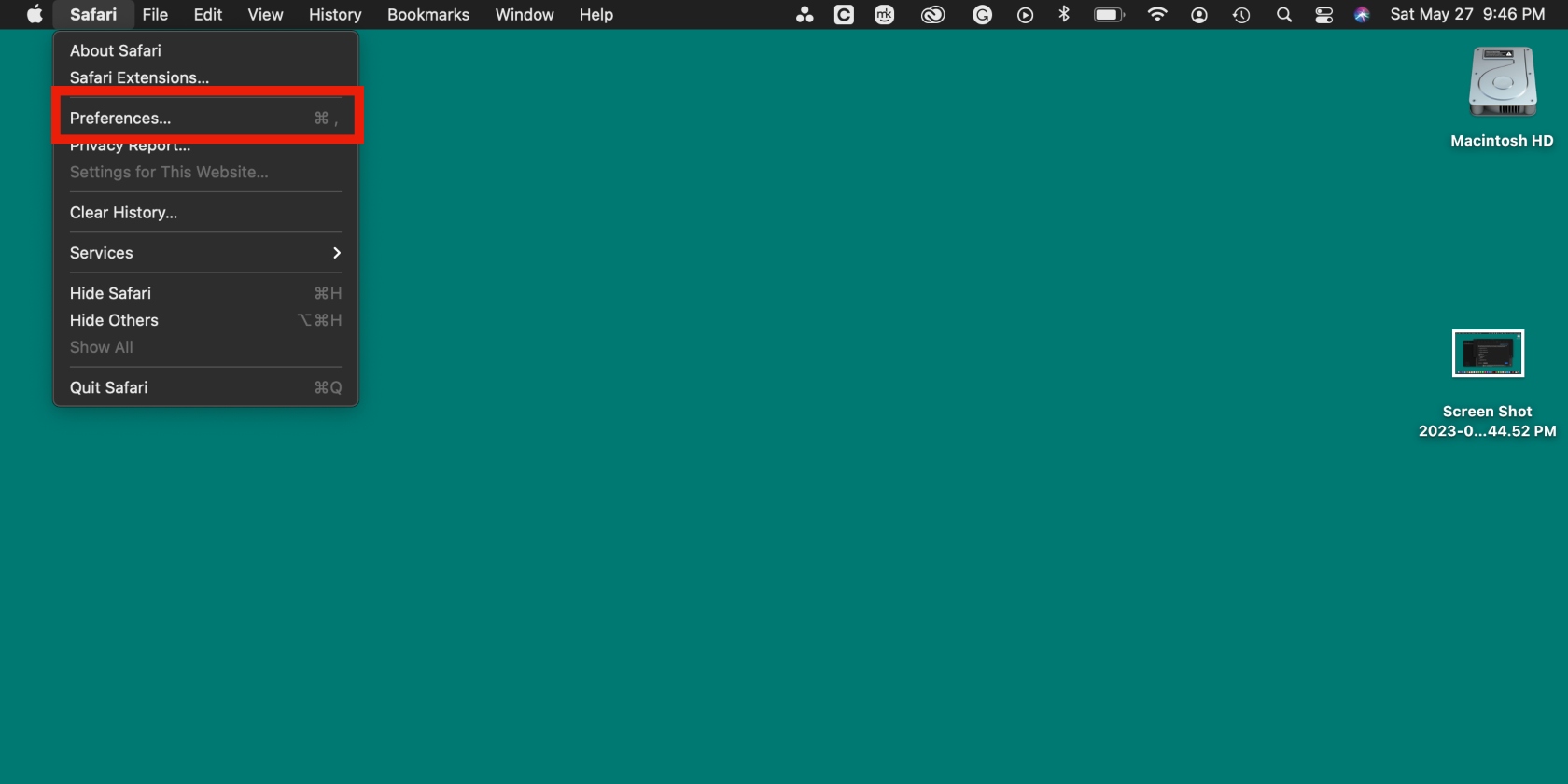The height and width of the screenshot is (784, 1568).
Task: Open the File menu
Action: click(155, 14)
